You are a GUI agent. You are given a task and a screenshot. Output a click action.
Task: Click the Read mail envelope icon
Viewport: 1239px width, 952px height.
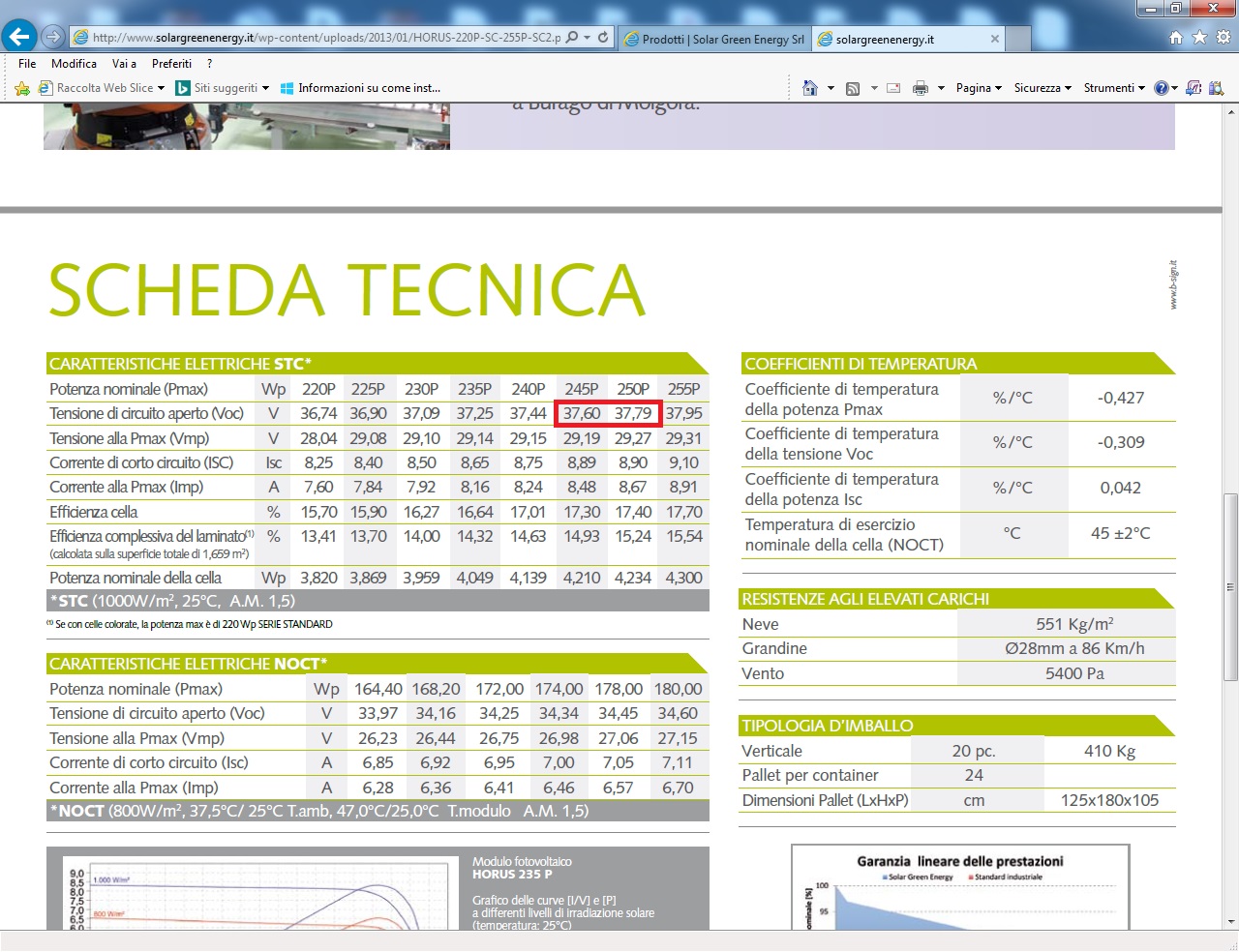pyautogui.click(x=893, y=88)
